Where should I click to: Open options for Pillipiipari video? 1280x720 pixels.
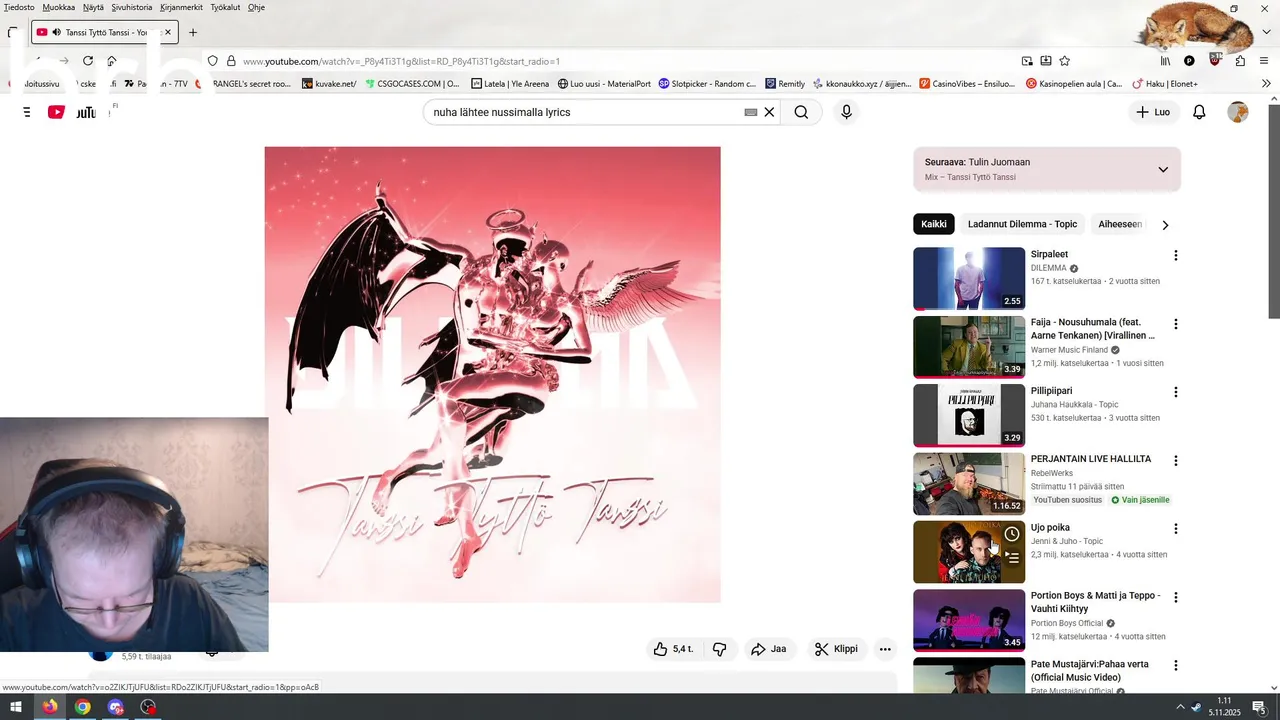(x=1176, y=392)
